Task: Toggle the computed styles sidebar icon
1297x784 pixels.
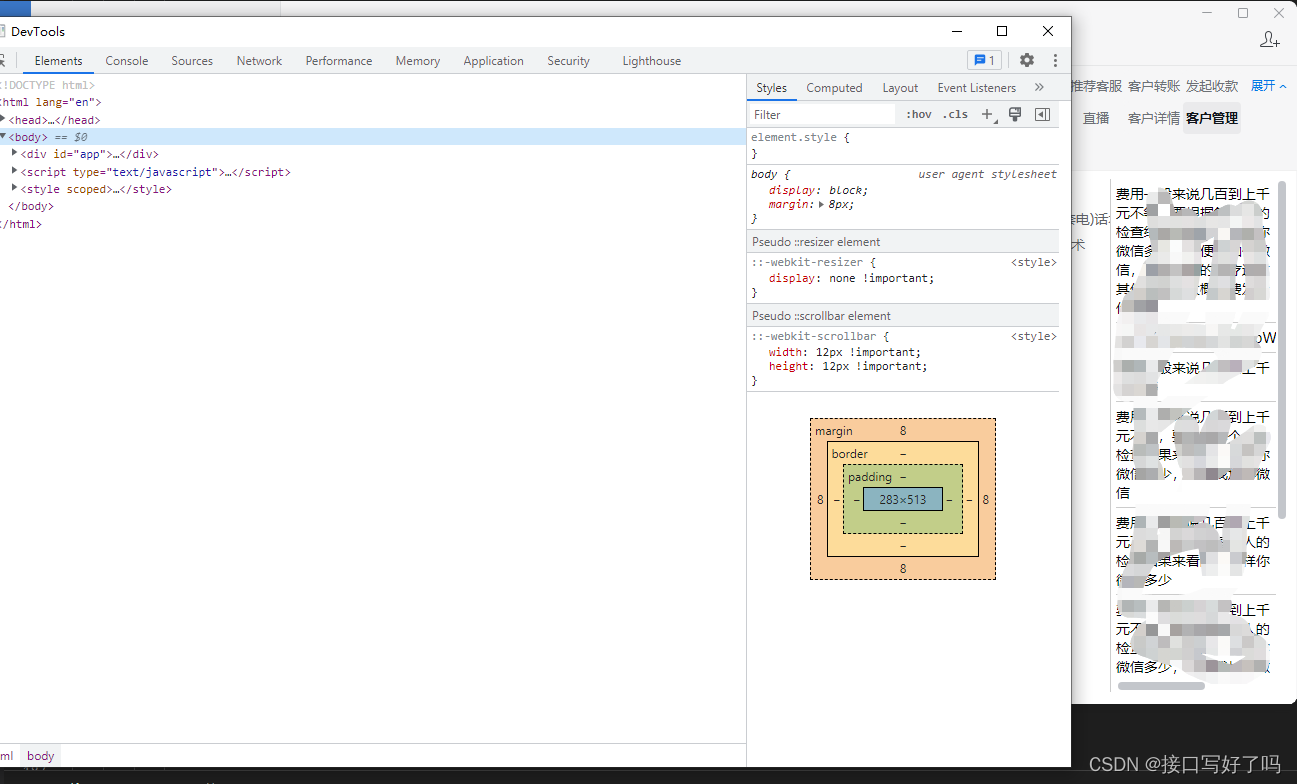Action: [1043, 114]
